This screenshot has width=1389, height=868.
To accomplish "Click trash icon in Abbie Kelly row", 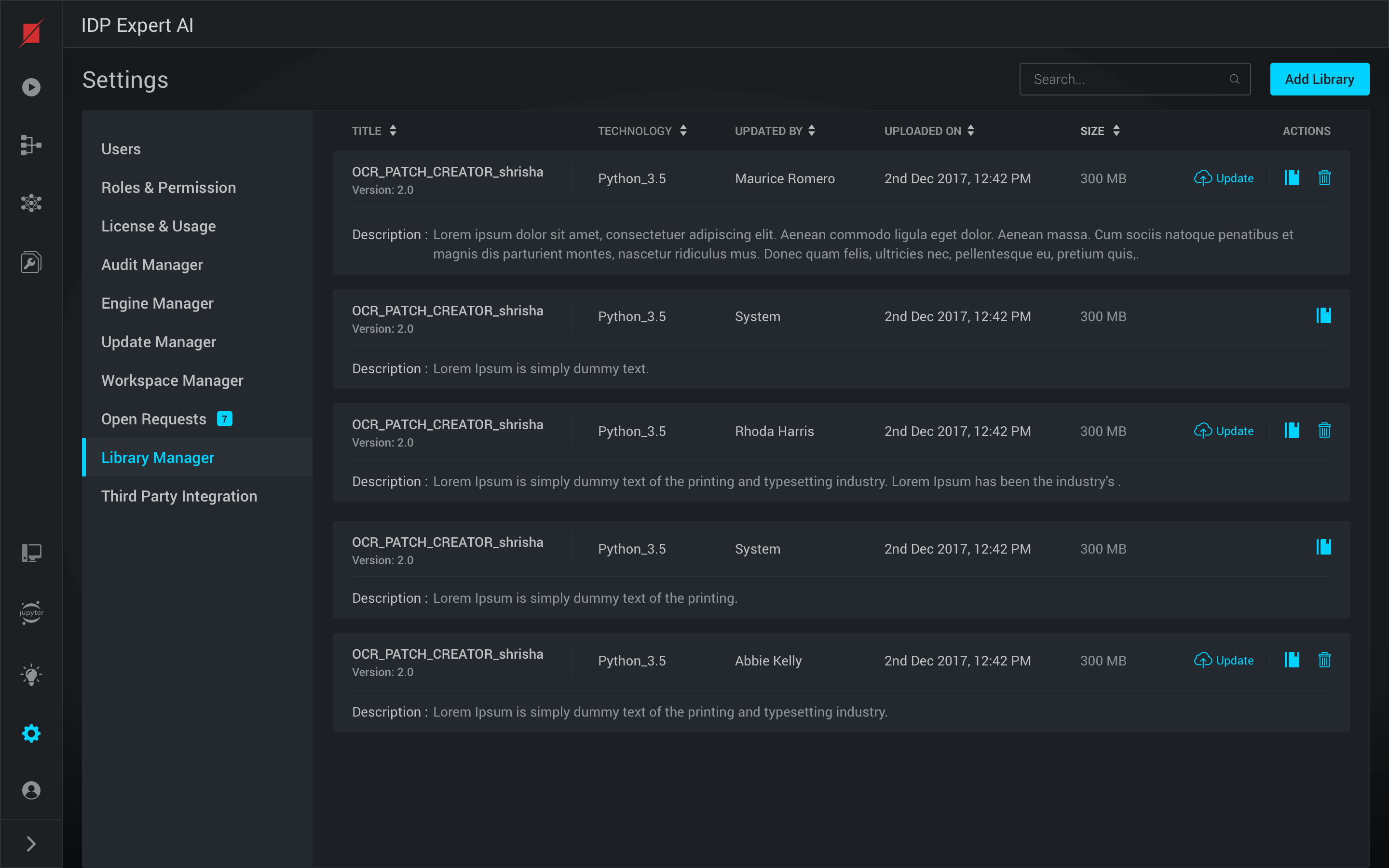I will pyautogui.click(x=1324, y=660).
